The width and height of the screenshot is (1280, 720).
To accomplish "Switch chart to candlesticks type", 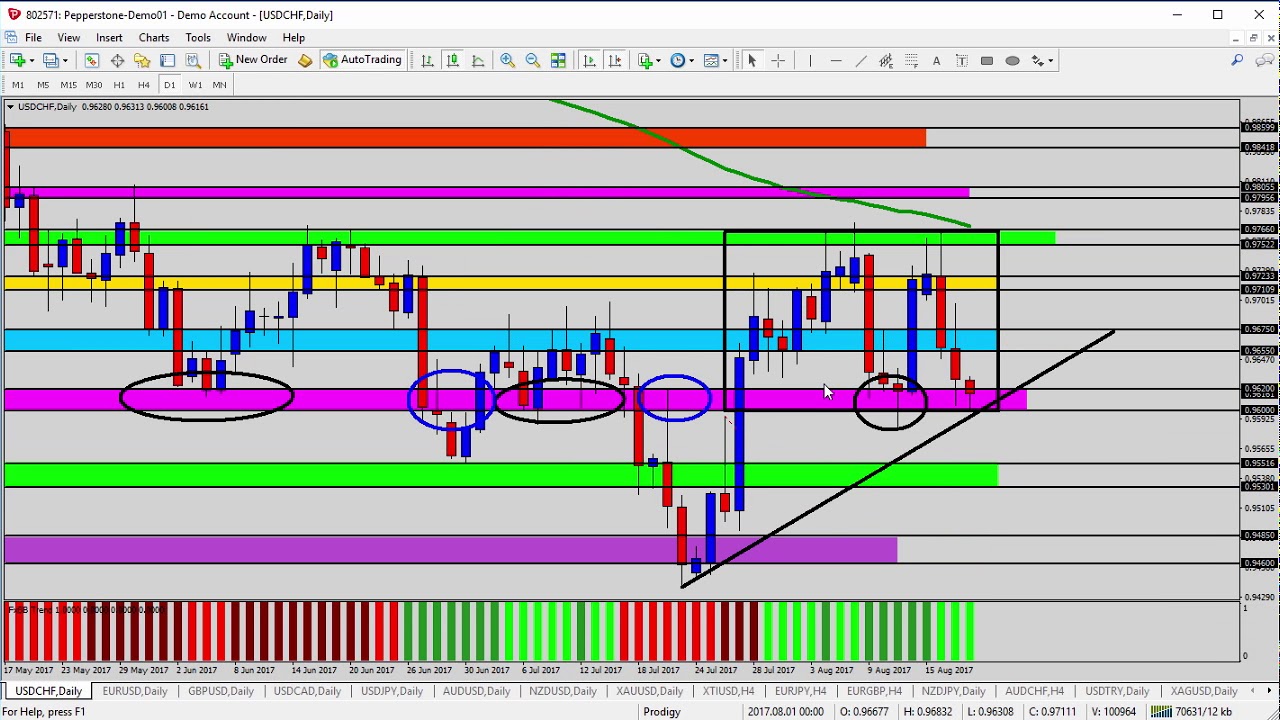I will coord(453,60).
